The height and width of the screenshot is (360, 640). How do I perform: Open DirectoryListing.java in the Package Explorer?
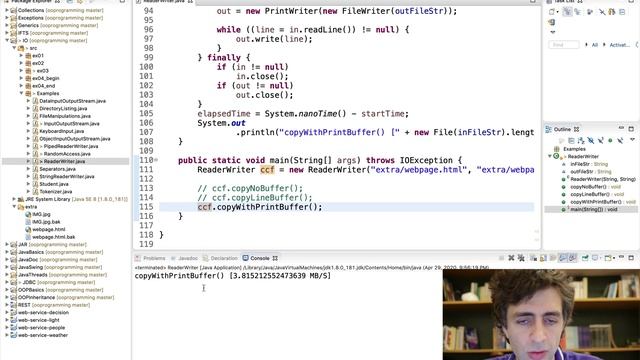(x=63, y=109)
